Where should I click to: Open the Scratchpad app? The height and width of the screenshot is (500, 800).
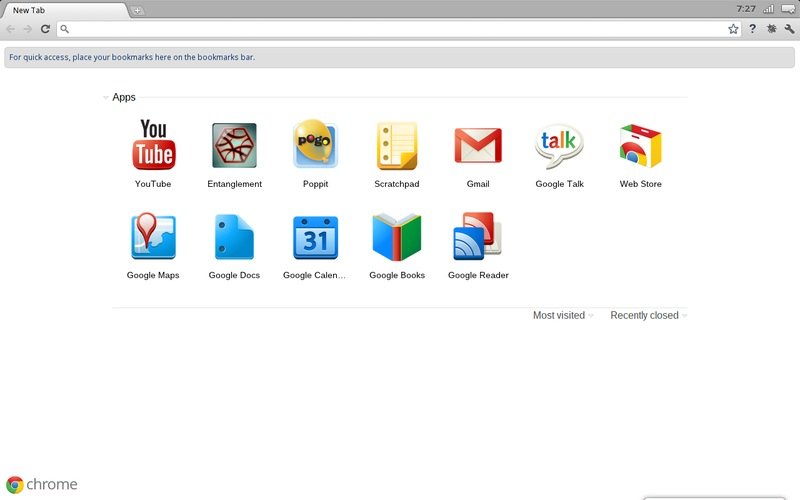[397, 145]
